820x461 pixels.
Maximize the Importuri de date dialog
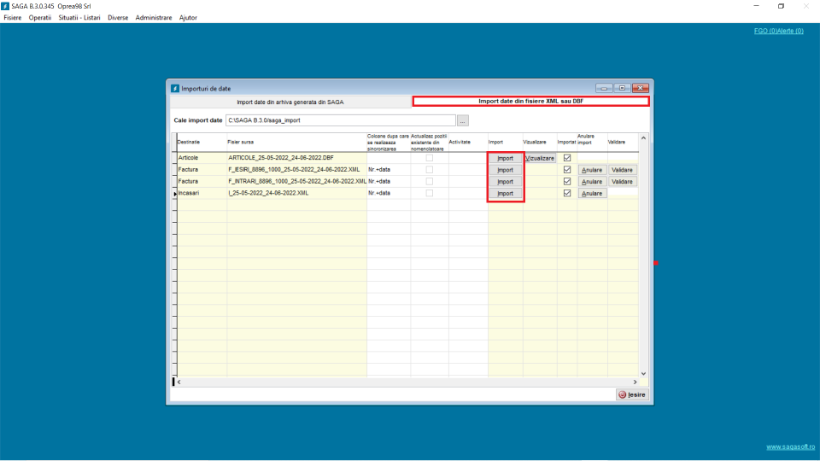(x=622, y=88)
